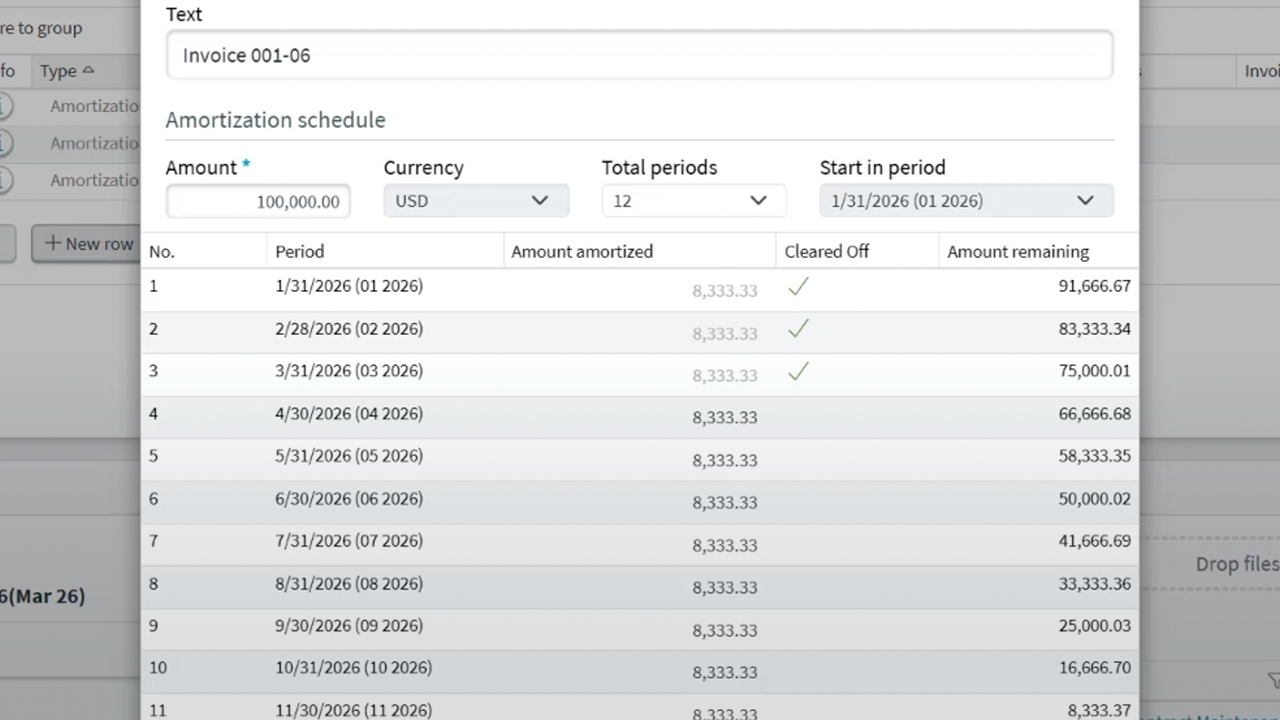Click the Amount field showing 100,000.00
Image resolution: width=1280 pixels, height=720 pixels.
(258, 201)
